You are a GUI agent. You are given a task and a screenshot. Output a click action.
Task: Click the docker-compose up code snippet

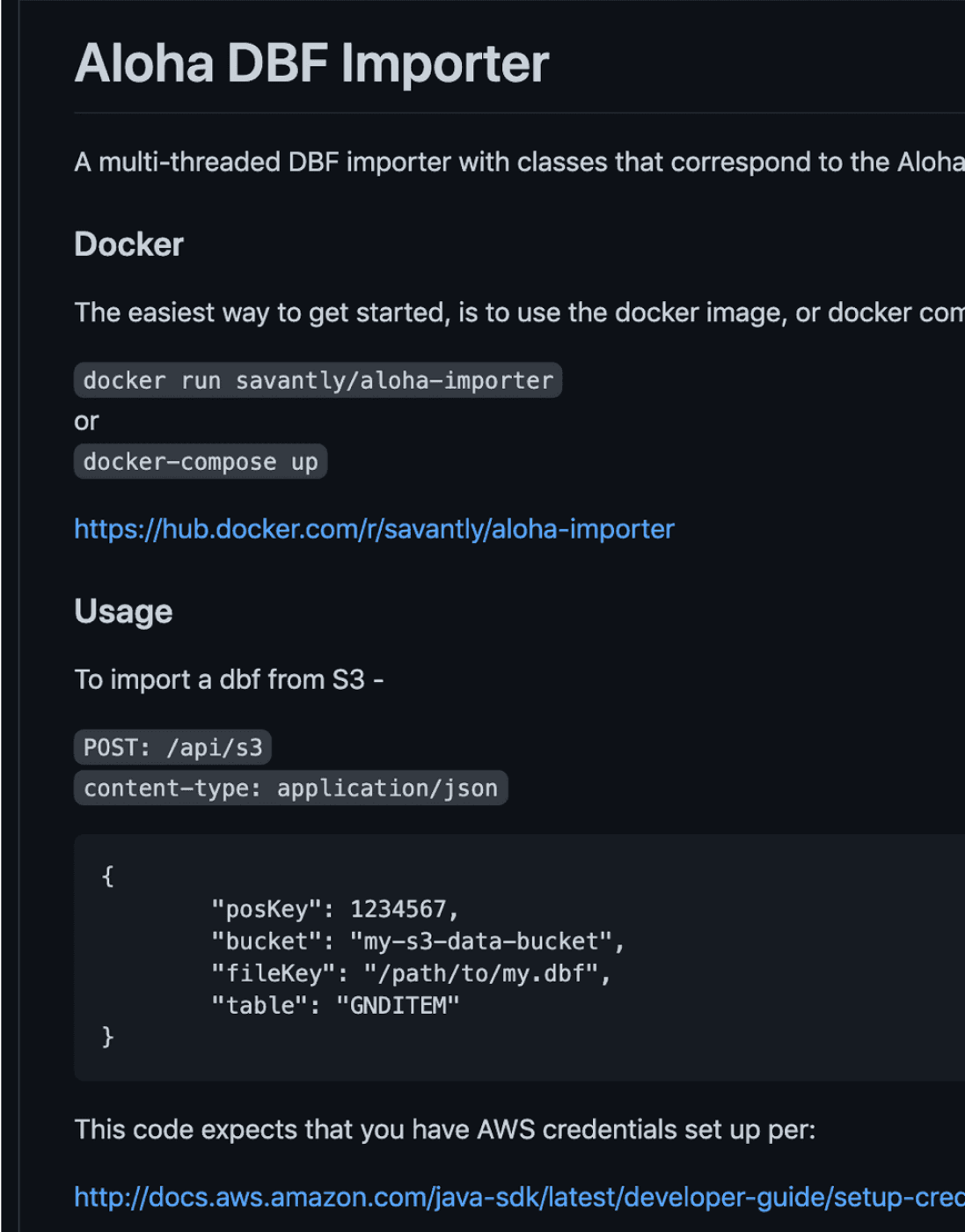pos(201,462)
